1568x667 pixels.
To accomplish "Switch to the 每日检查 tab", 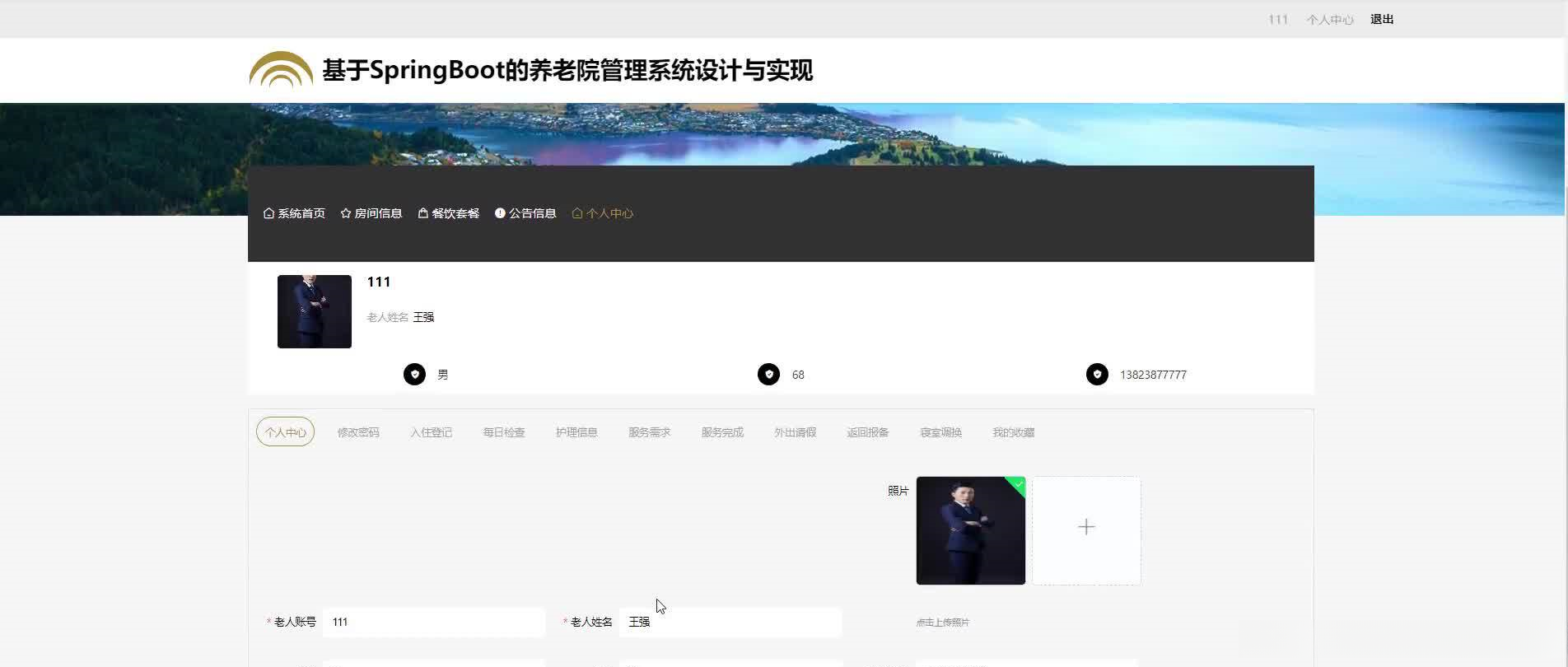I will coord(503,432).
